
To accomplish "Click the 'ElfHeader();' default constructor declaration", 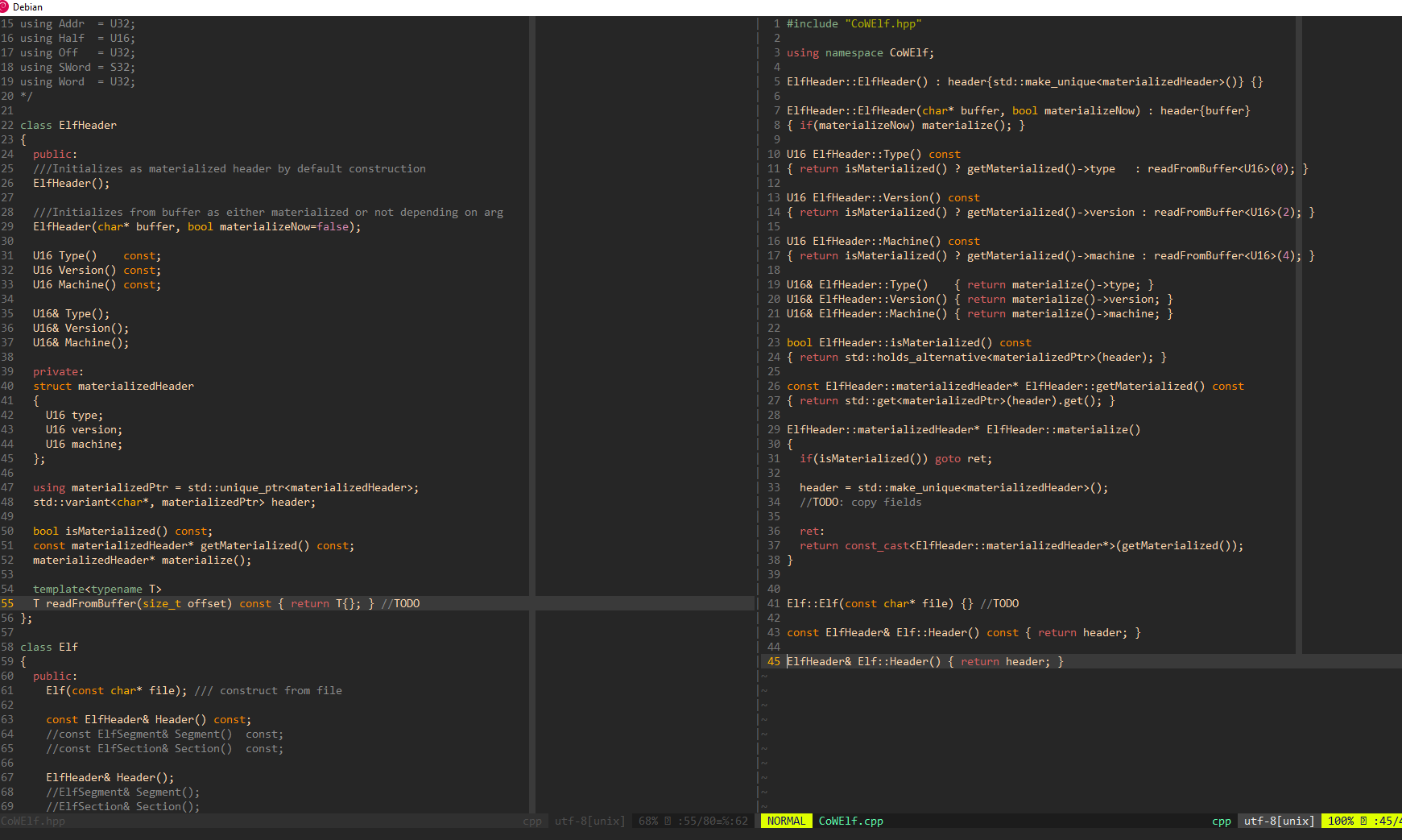I will click(x=71, y=183).
